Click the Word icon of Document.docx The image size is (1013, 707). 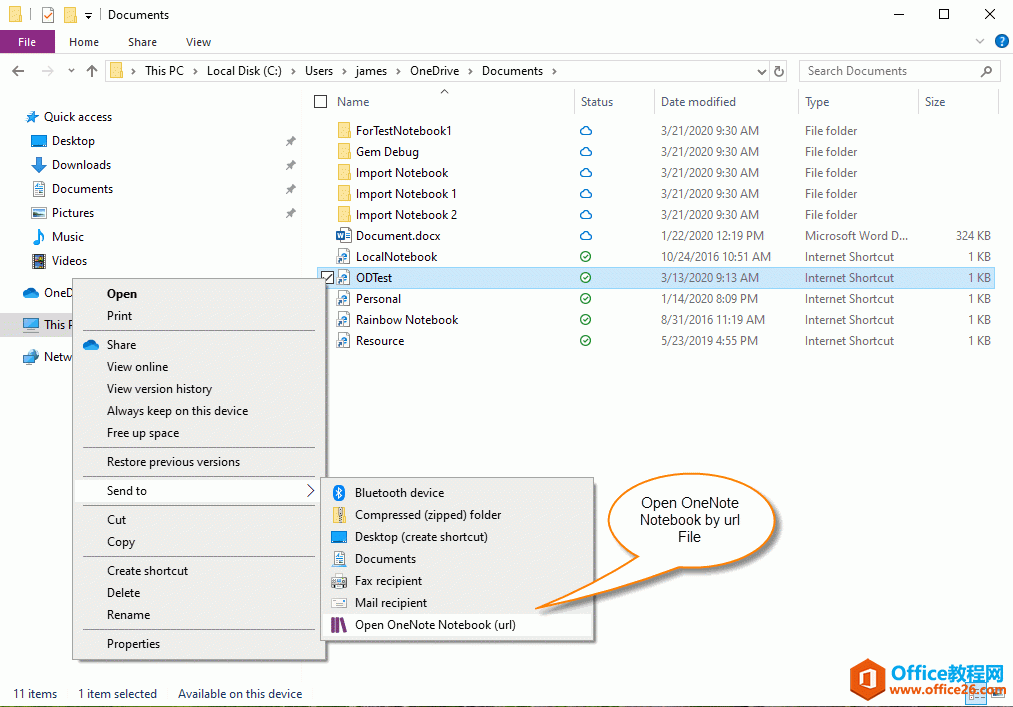[344, 236]
